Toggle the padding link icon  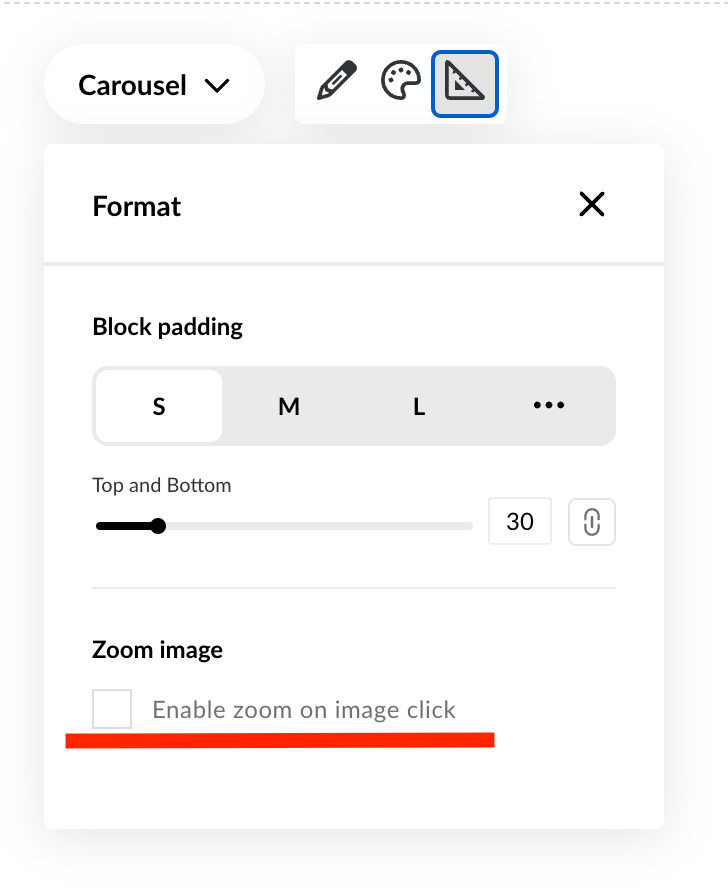tap(591, 522)
